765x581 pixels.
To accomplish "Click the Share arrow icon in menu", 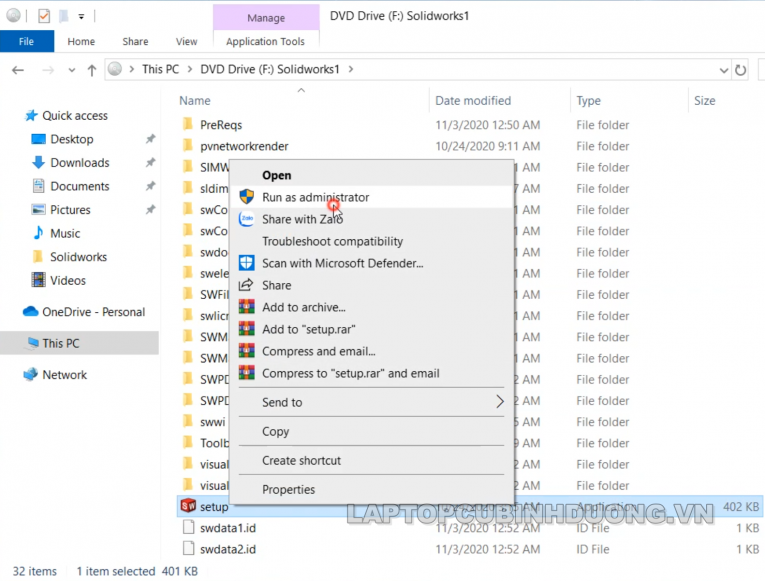I will click(x=246, y=285).
